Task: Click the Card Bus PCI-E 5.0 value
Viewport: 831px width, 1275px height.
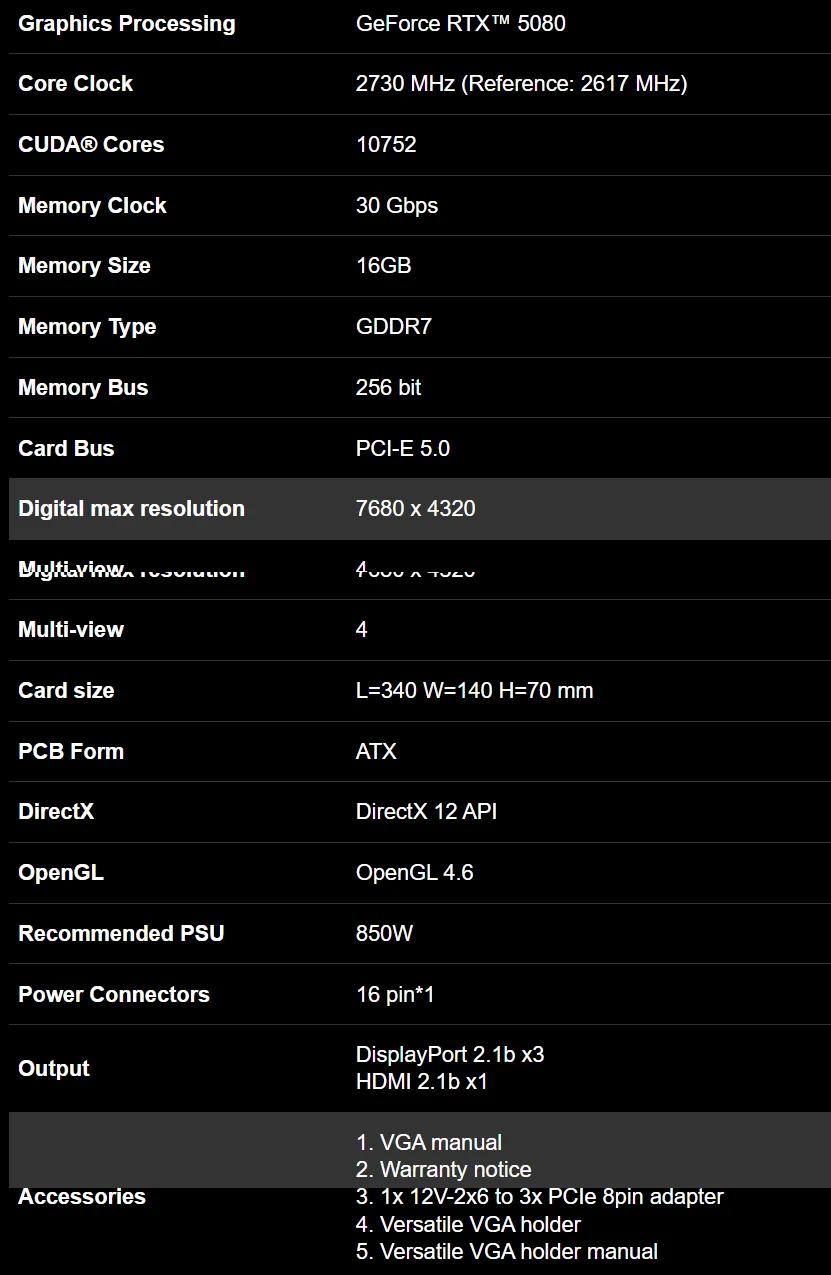Action: (x=403, y=448)
